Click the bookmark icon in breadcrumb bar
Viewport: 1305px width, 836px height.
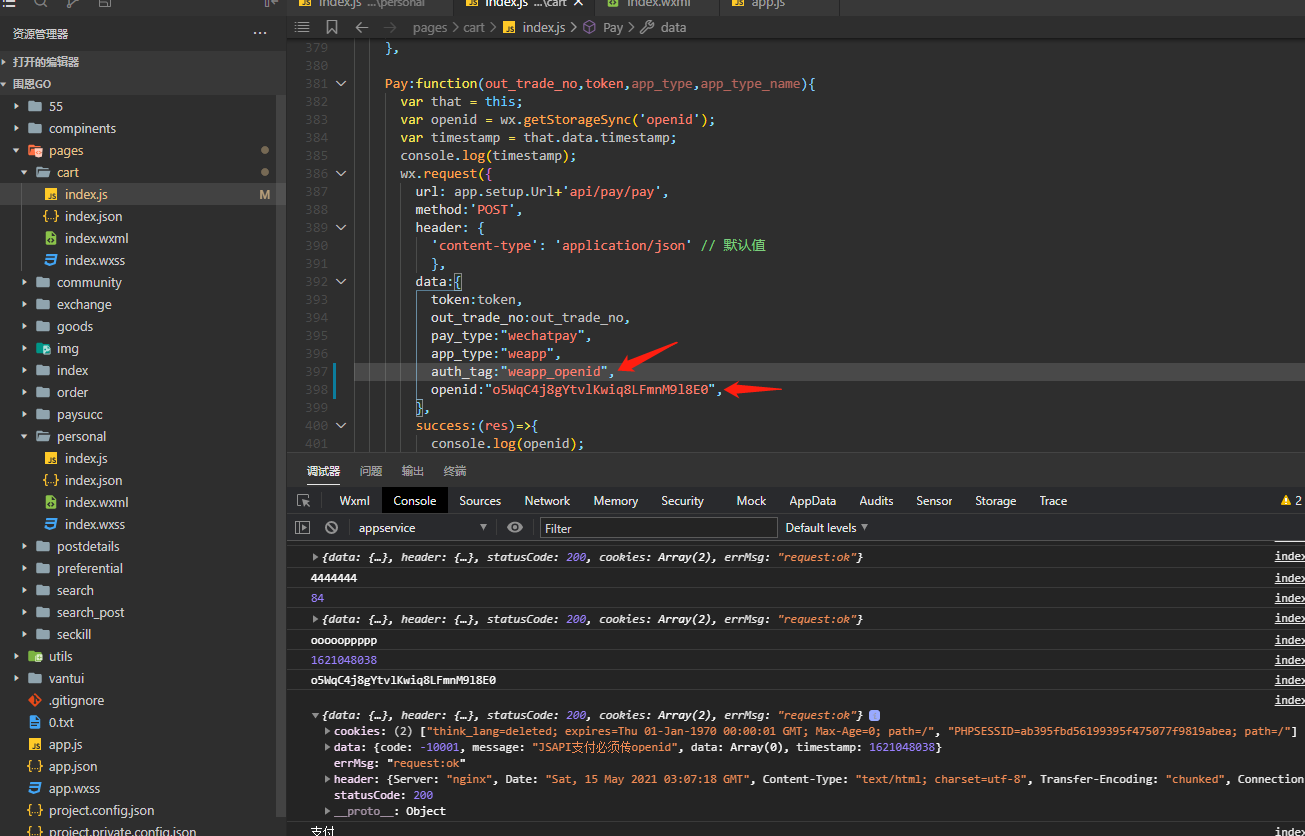pos(332,27)
